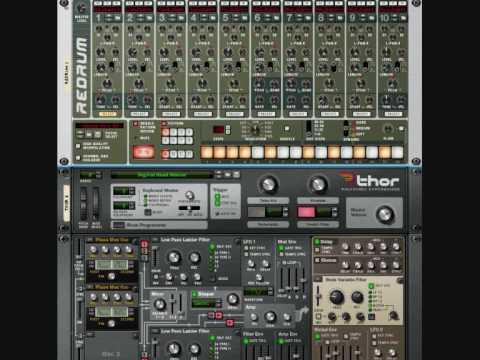480x360 pixels.
Task: Choose Redrum pattern bank D
Action: click(189, 154)
